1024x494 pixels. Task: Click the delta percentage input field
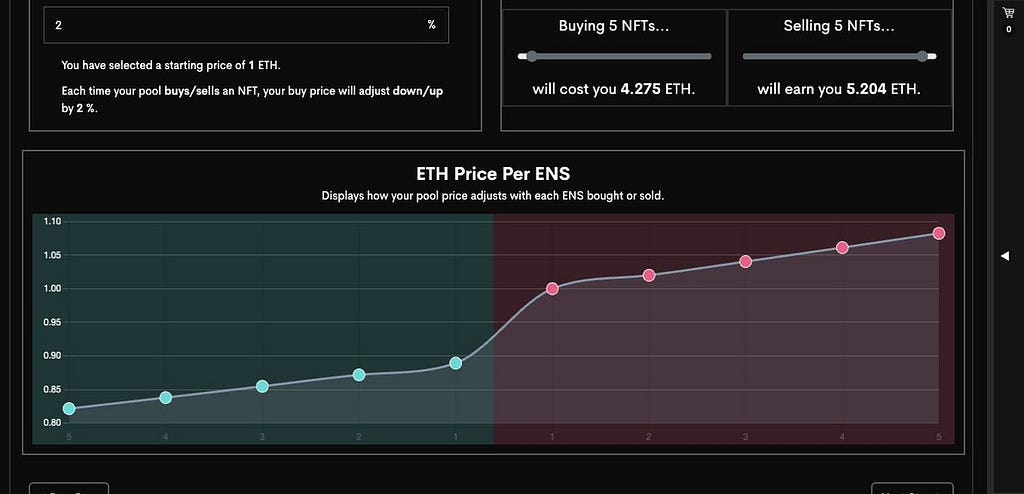coord(246,25)
